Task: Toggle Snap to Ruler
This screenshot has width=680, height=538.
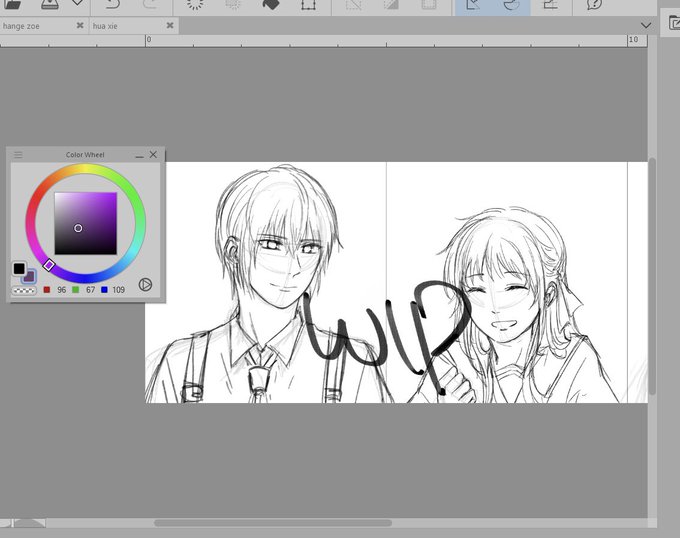Action: pos(474,4)
